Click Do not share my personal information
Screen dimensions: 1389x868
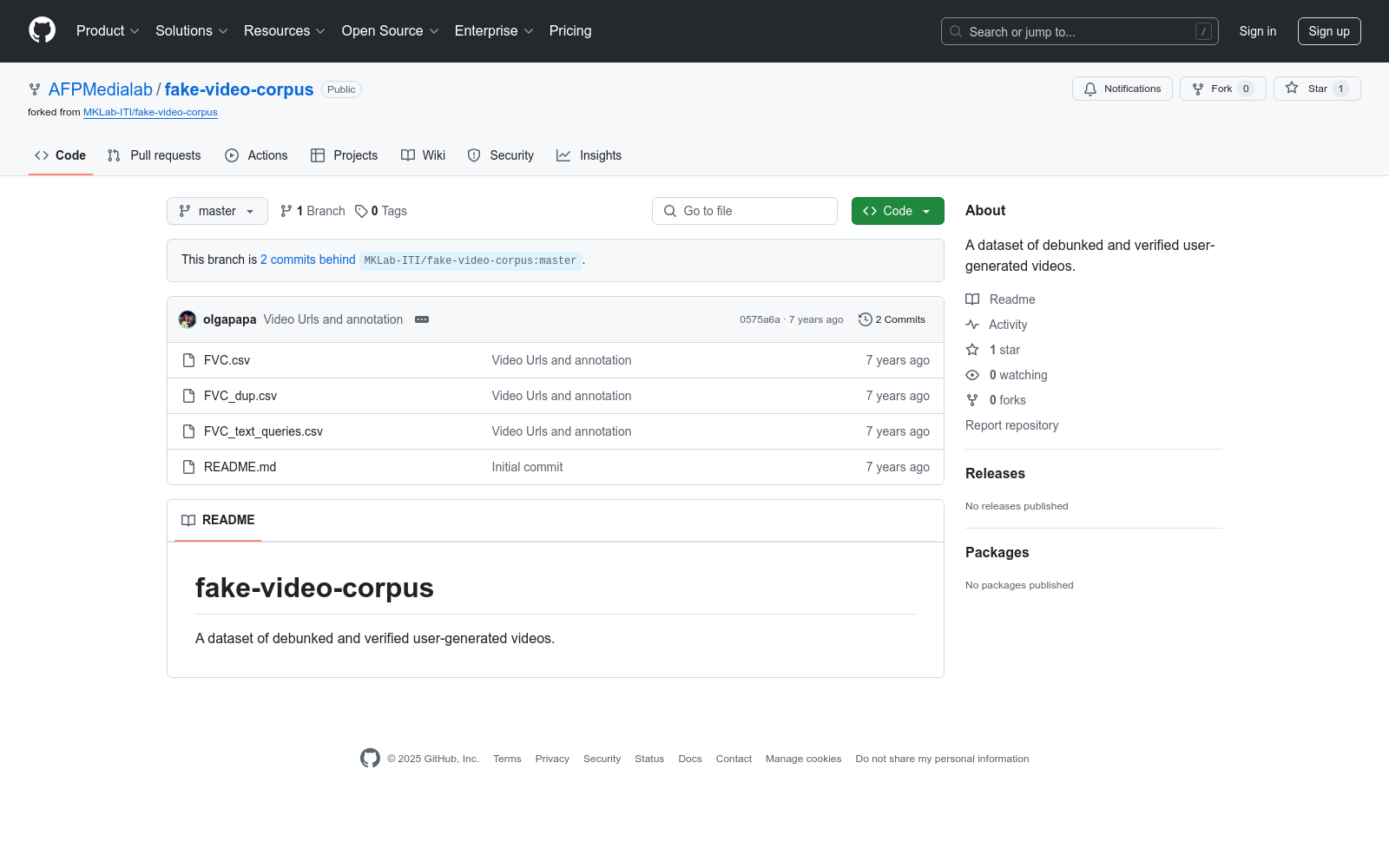tap(942, 759)
